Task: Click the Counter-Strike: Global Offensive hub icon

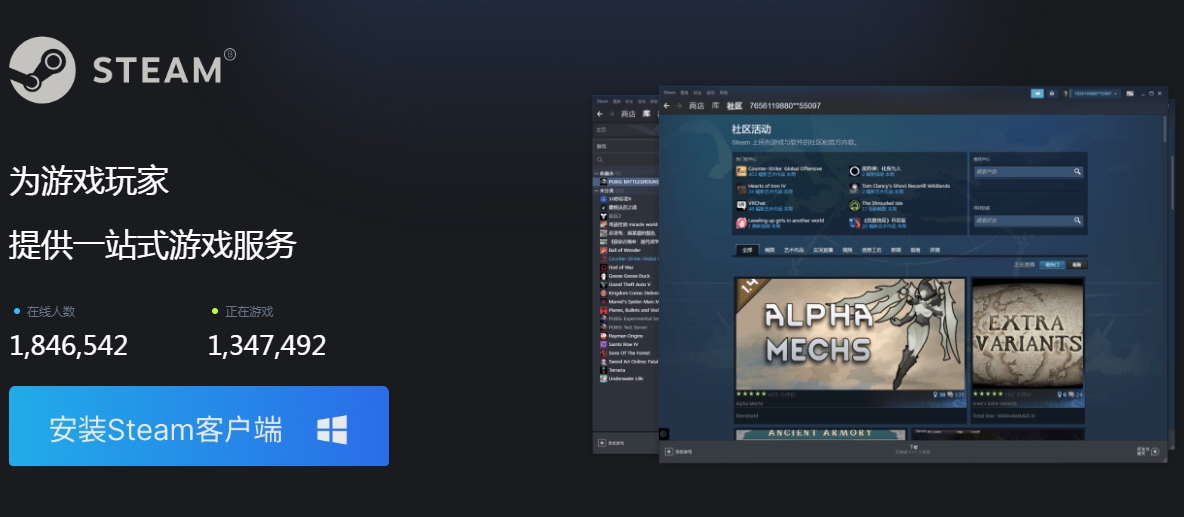Action: pyautogui.click(x=741, y=170)
